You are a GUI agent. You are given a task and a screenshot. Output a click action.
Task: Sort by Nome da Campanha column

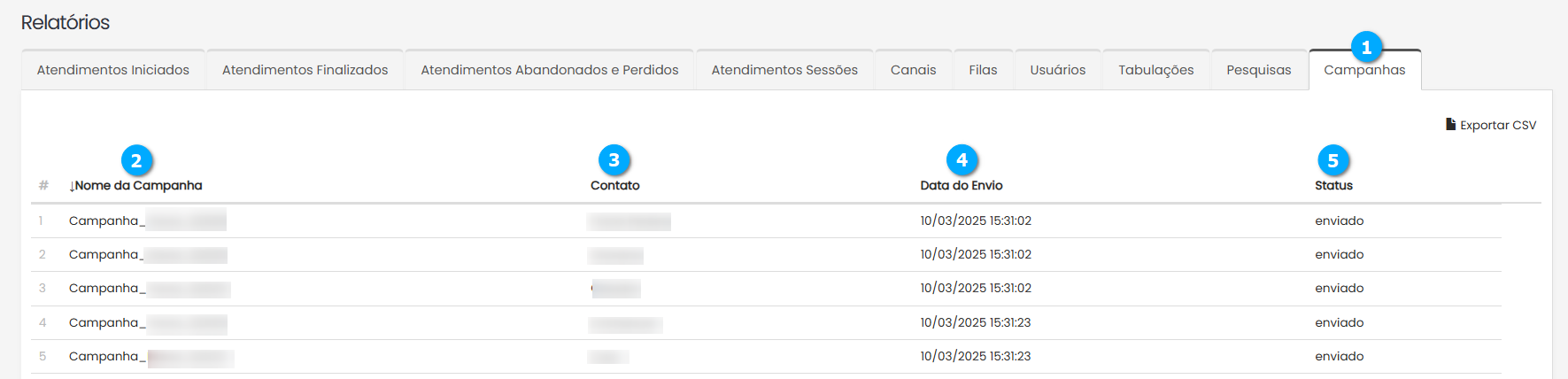coord(136,186)
